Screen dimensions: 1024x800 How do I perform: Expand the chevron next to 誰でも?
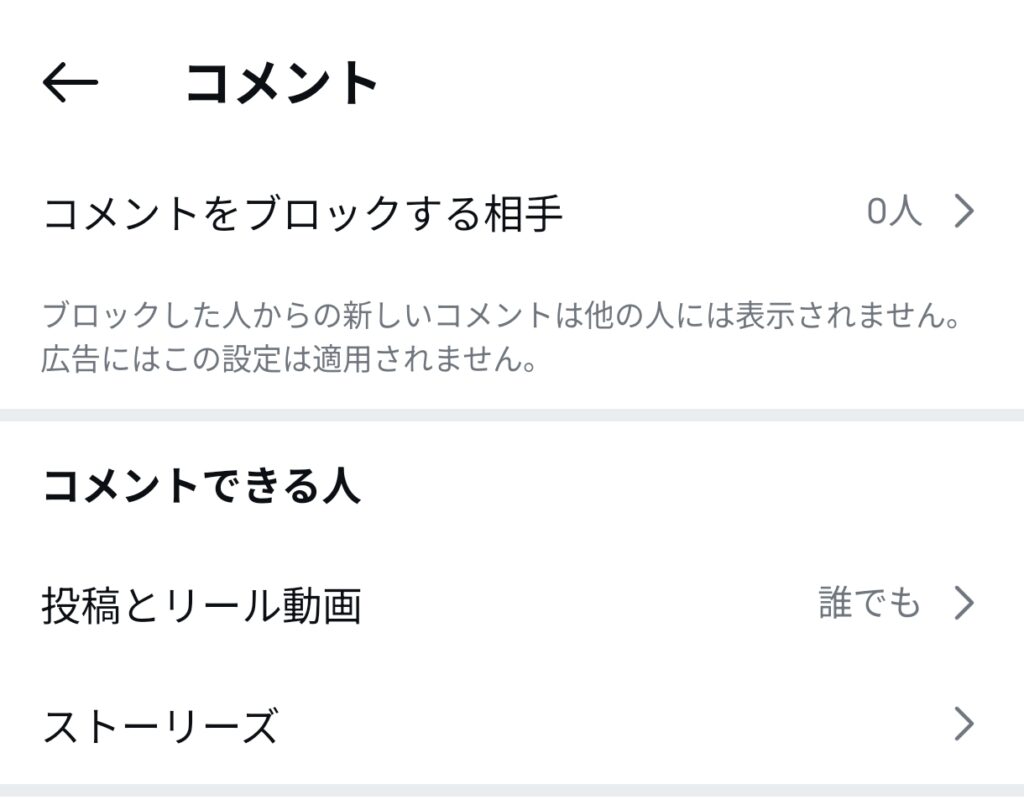click(x=963, y=604)
